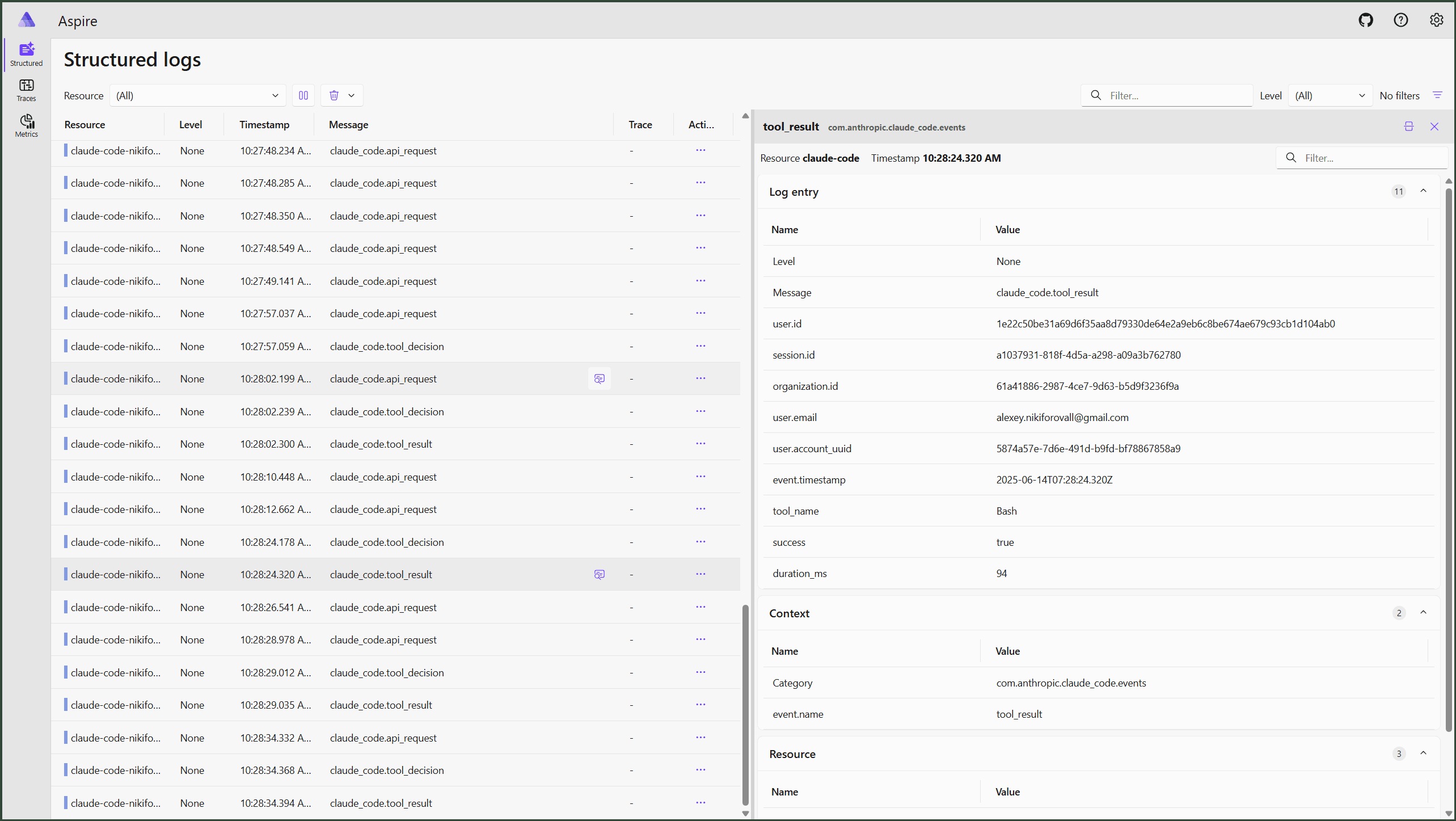Screen dimensions: 1456x821
Task: Open the GitHub repository icon
Action: pos(1365,20)
